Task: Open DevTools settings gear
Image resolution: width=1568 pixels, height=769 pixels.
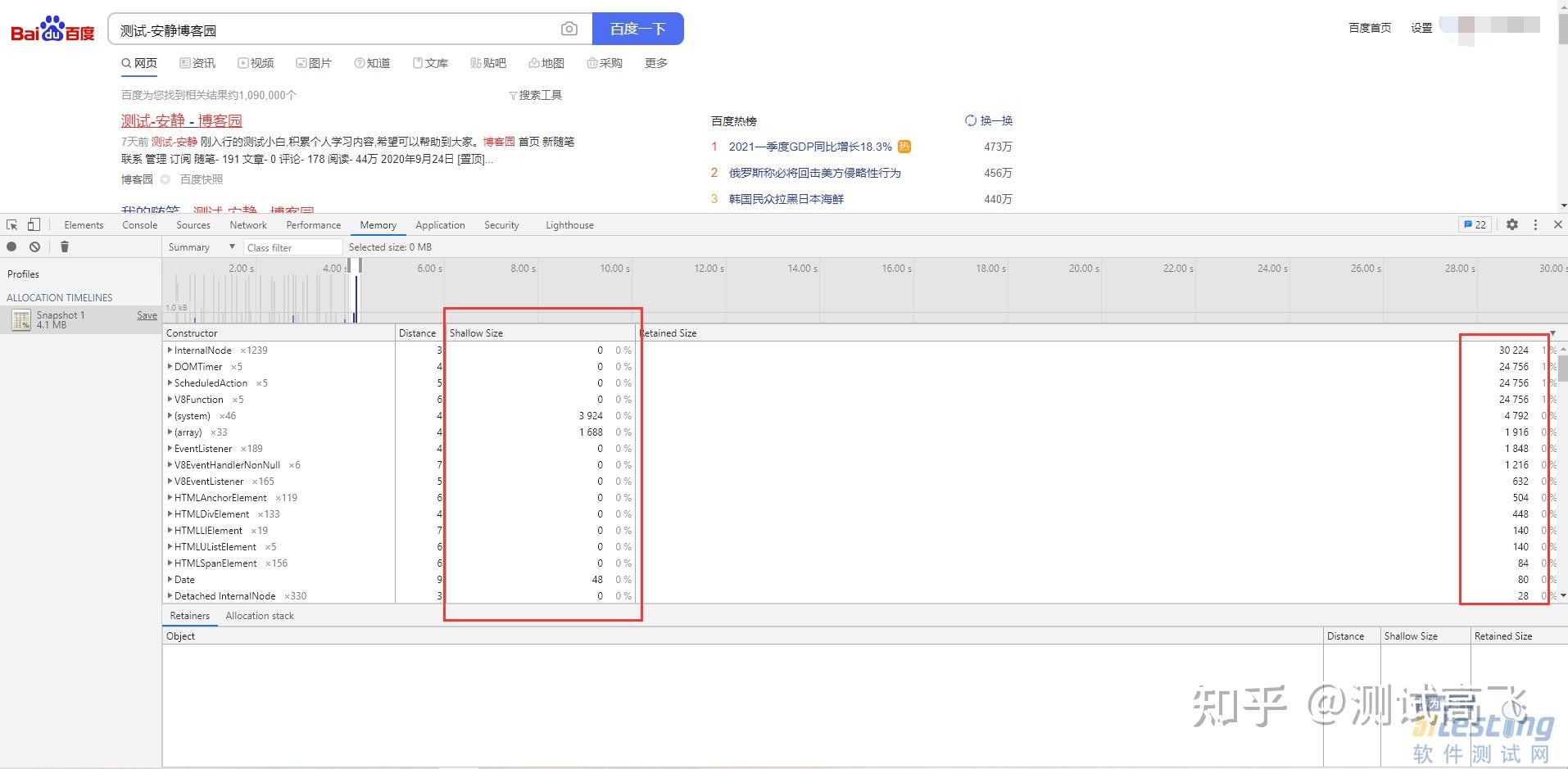Action: point(1511,224)
